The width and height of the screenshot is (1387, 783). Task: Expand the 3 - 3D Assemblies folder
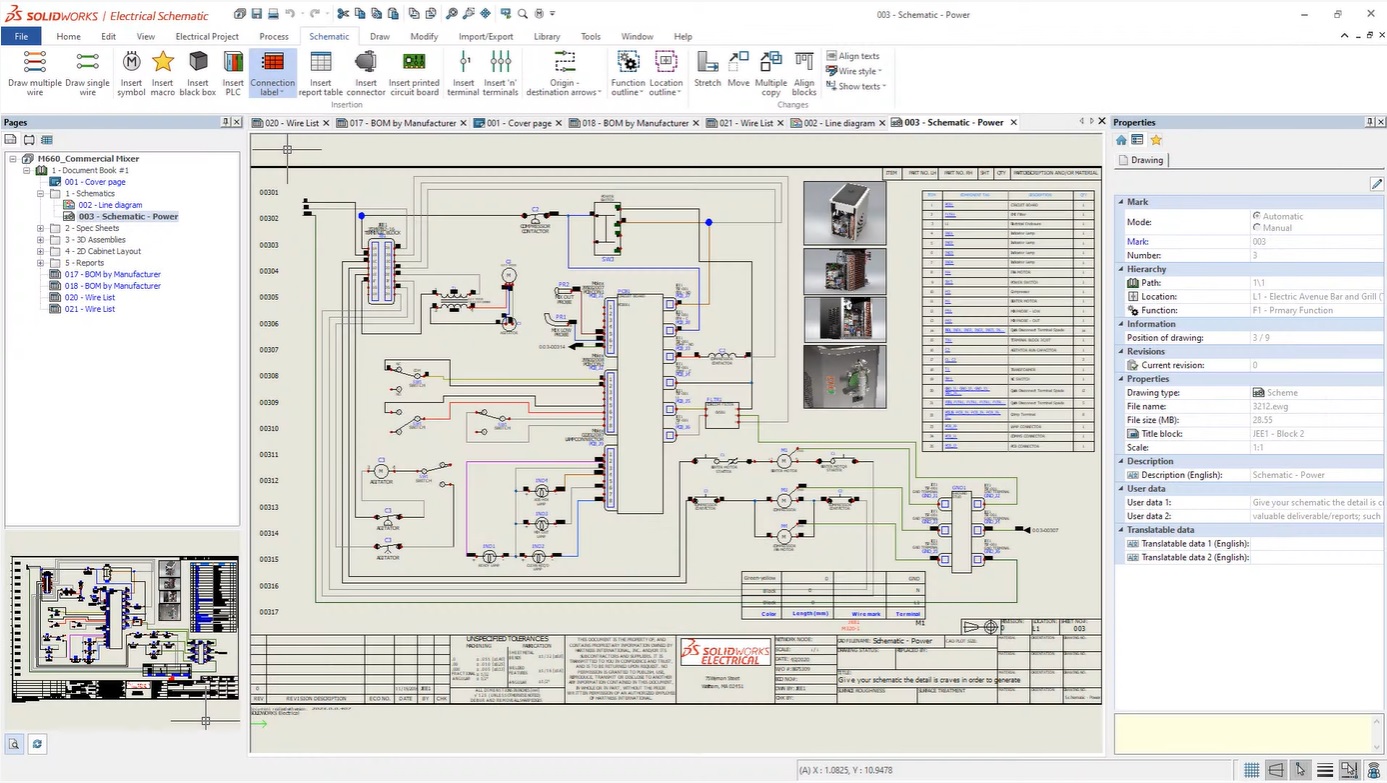[41, 240]
